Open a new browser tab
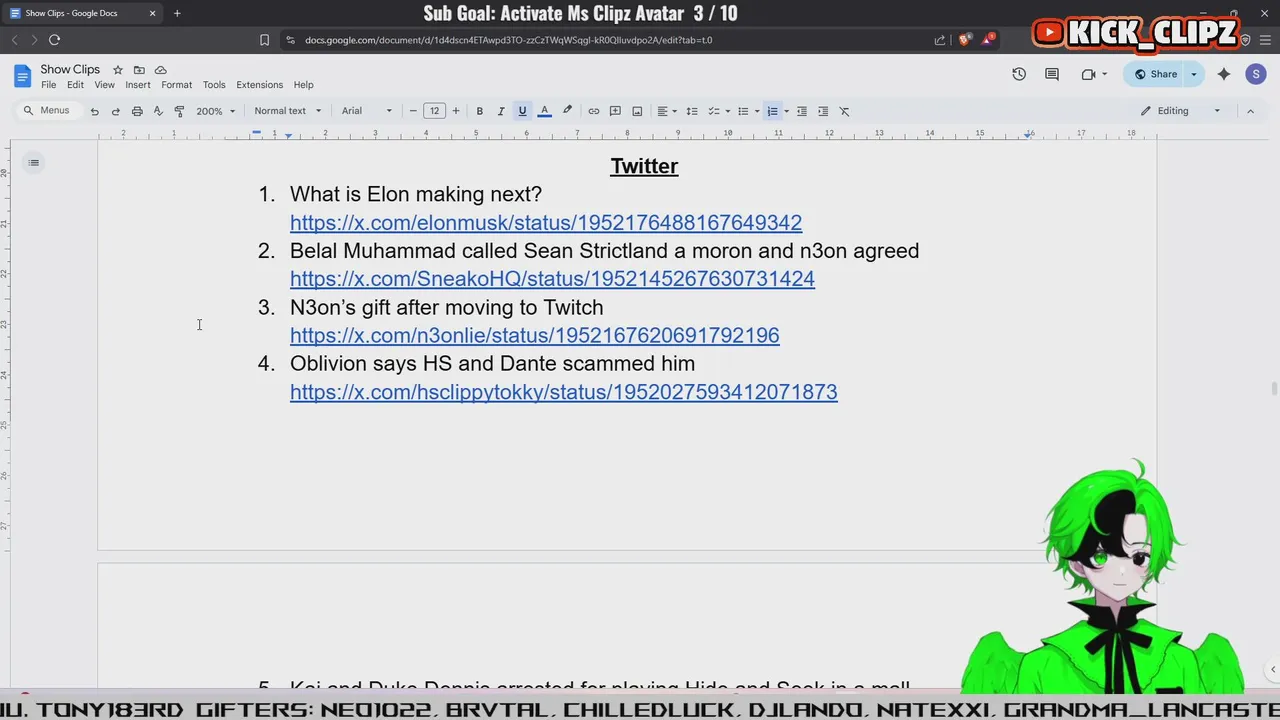Viewport: 1280px width, 720px height. (x=177, y=13)
